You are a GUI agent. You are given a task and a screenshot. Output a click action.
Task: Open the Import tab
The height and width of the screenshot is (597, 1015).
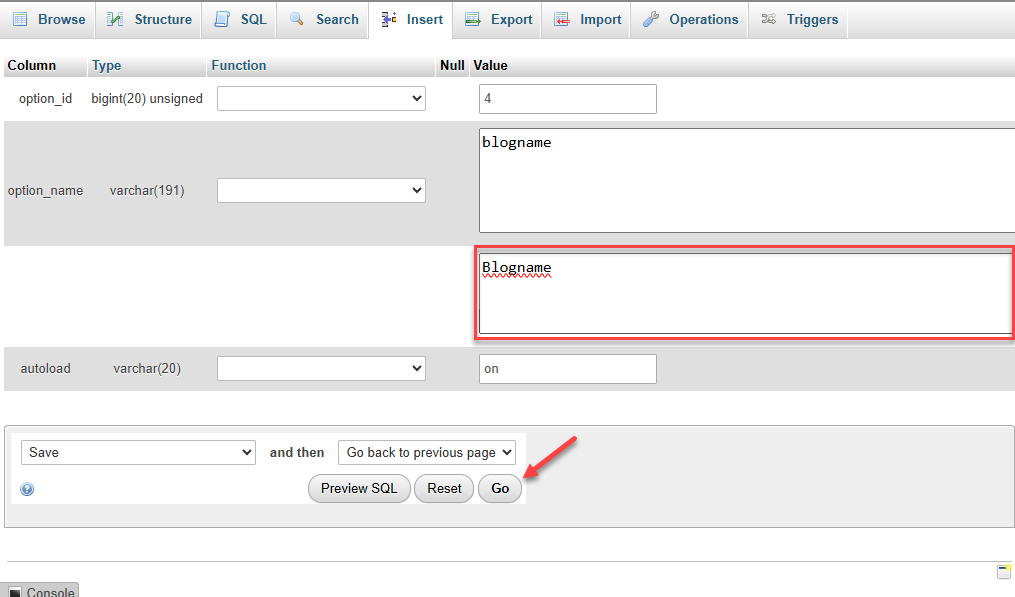[587, 20]
